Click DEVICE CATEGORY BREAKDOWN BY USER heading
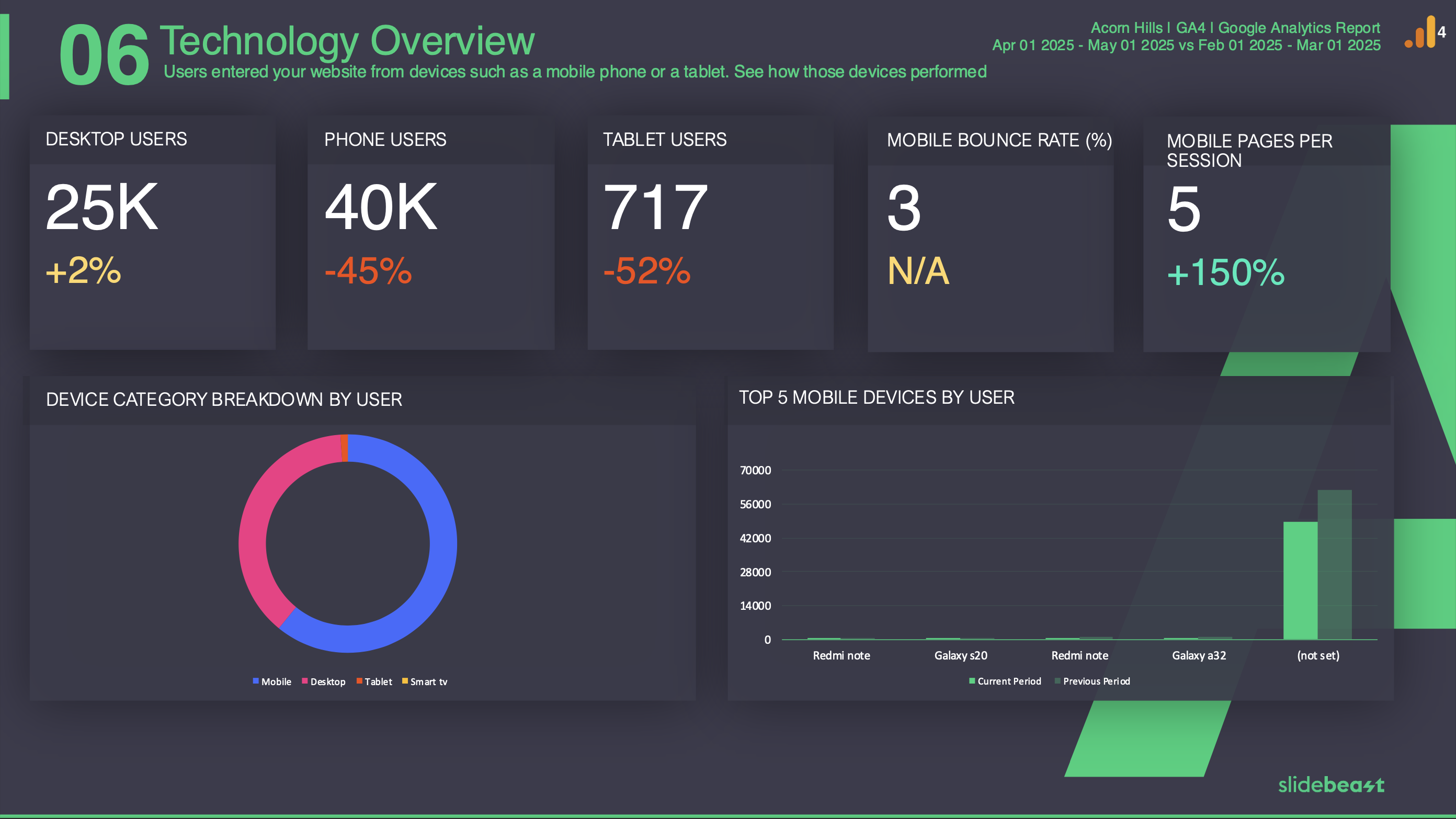Viewport: 1456px width, 819px height. [x=224, y=400]
